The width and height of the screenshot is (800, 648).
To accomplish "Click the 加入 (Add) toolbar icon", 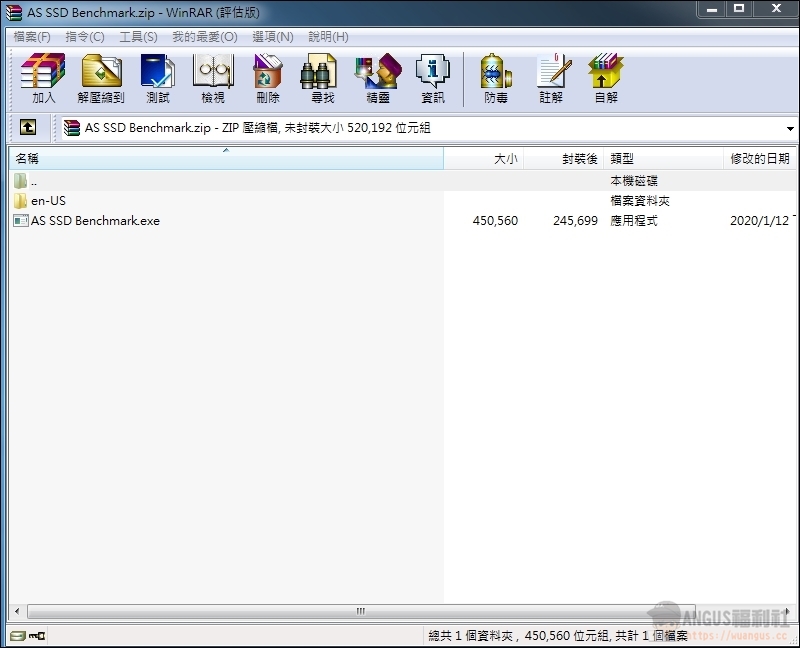I will (43, 78).
